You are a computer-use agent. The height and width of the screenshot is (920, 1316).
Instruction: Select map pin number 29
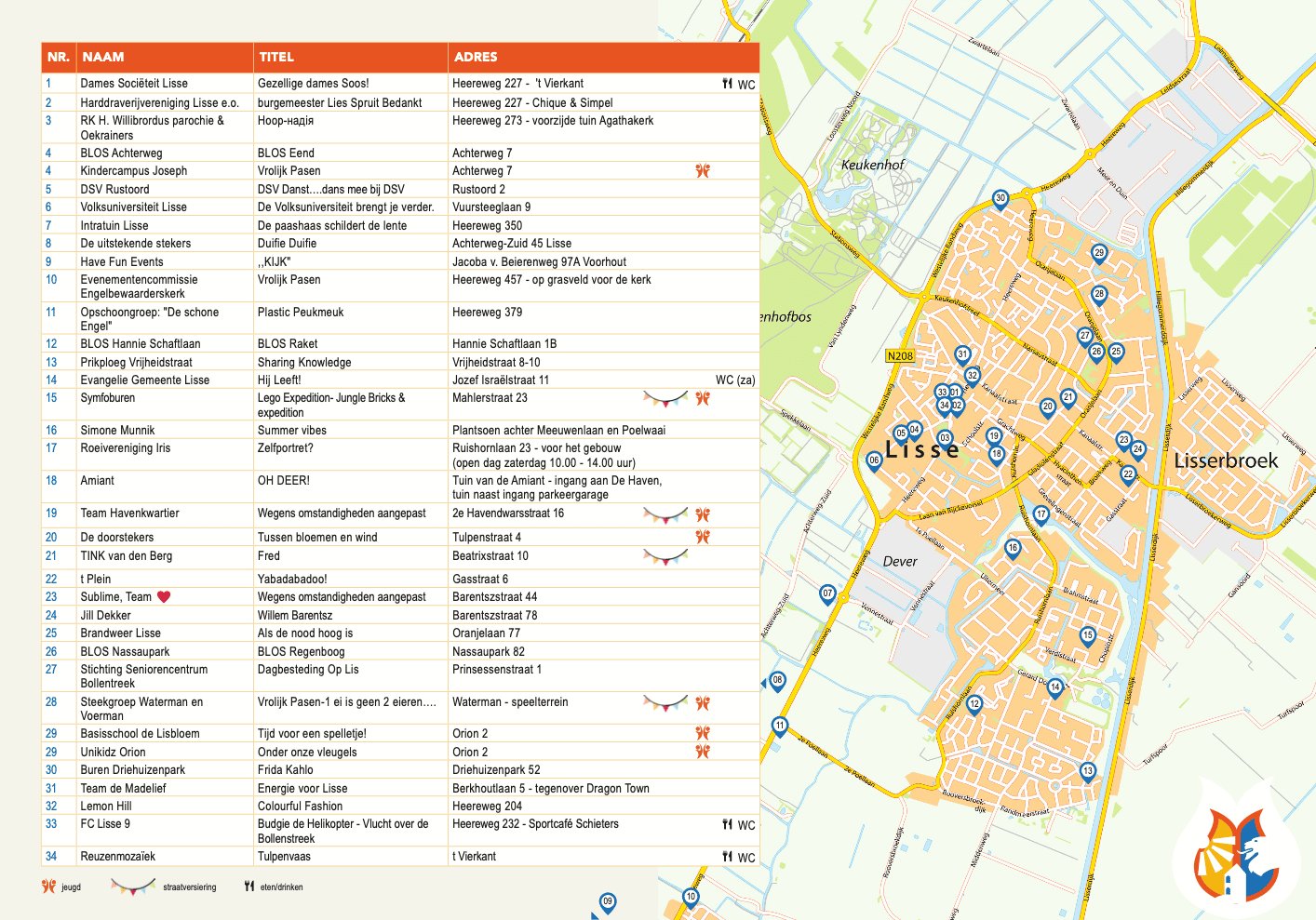coord(1099,254)
